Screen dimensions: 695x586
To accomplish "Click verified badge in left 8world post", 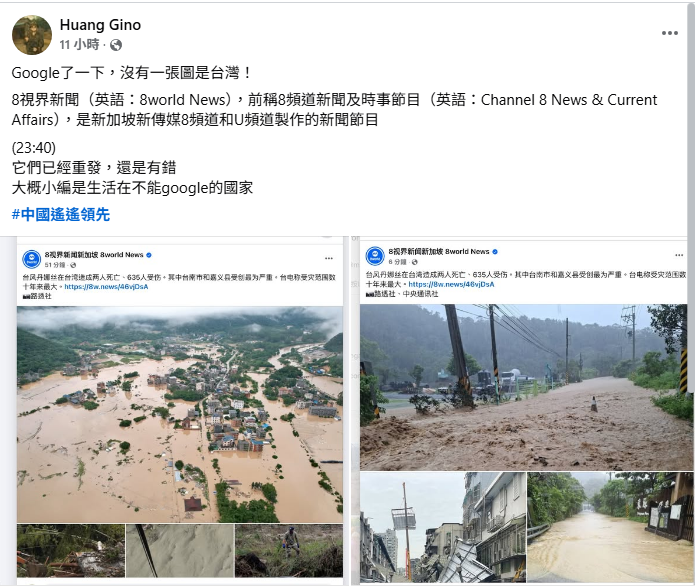I will [149, 255].
